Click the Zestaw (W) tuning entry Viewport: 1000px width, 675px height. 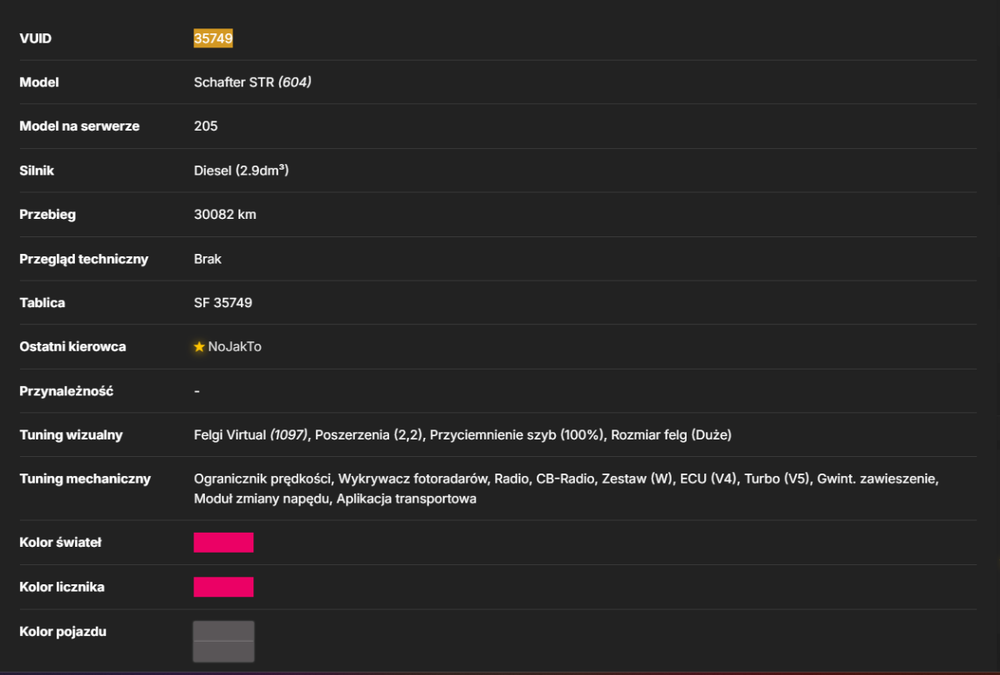(x=637, y=479)
